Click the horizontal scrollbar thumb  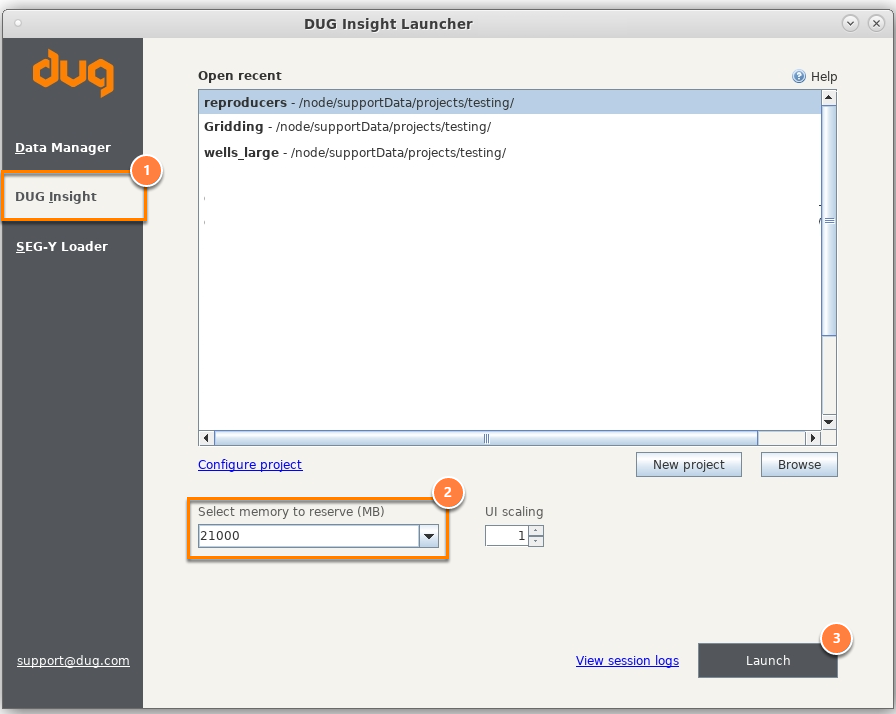(x=486, y=438)
